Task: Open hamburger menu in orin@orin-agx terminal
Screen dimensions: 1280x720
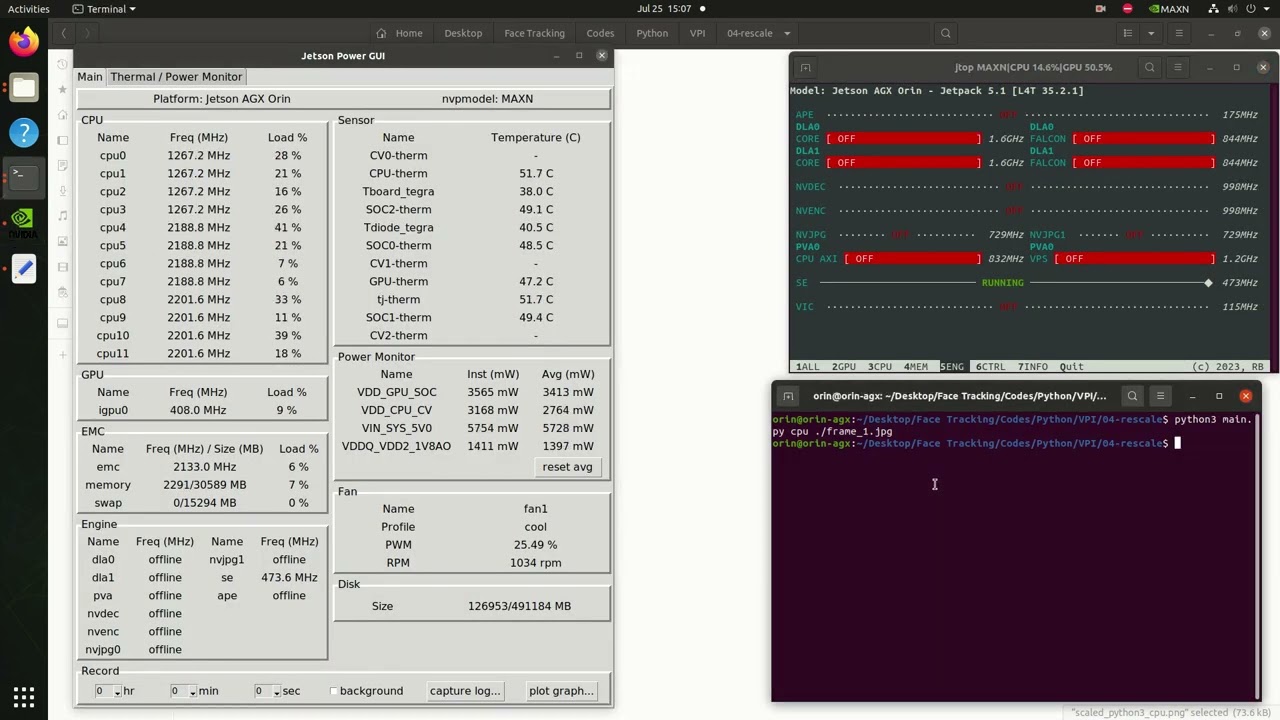Action: 1160,396
